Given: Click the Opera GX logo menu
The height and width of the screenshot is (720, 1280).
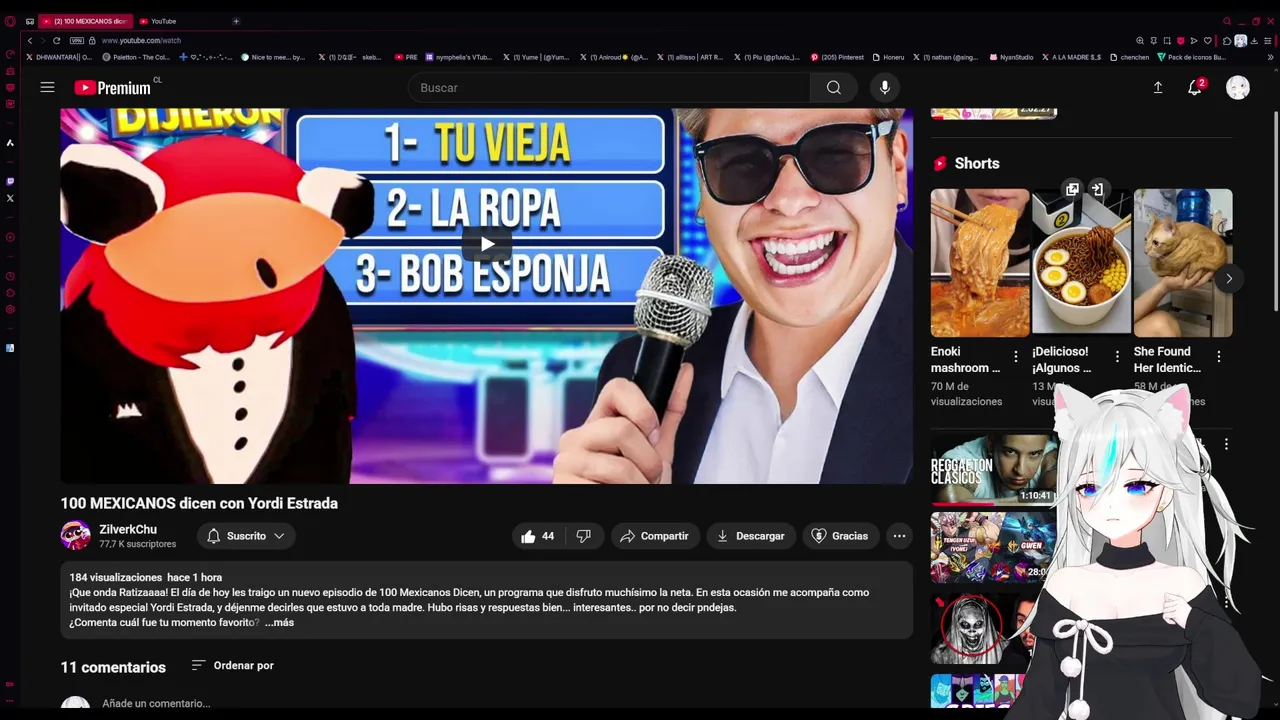Looking at the screenshot, I should coord(10,21).
